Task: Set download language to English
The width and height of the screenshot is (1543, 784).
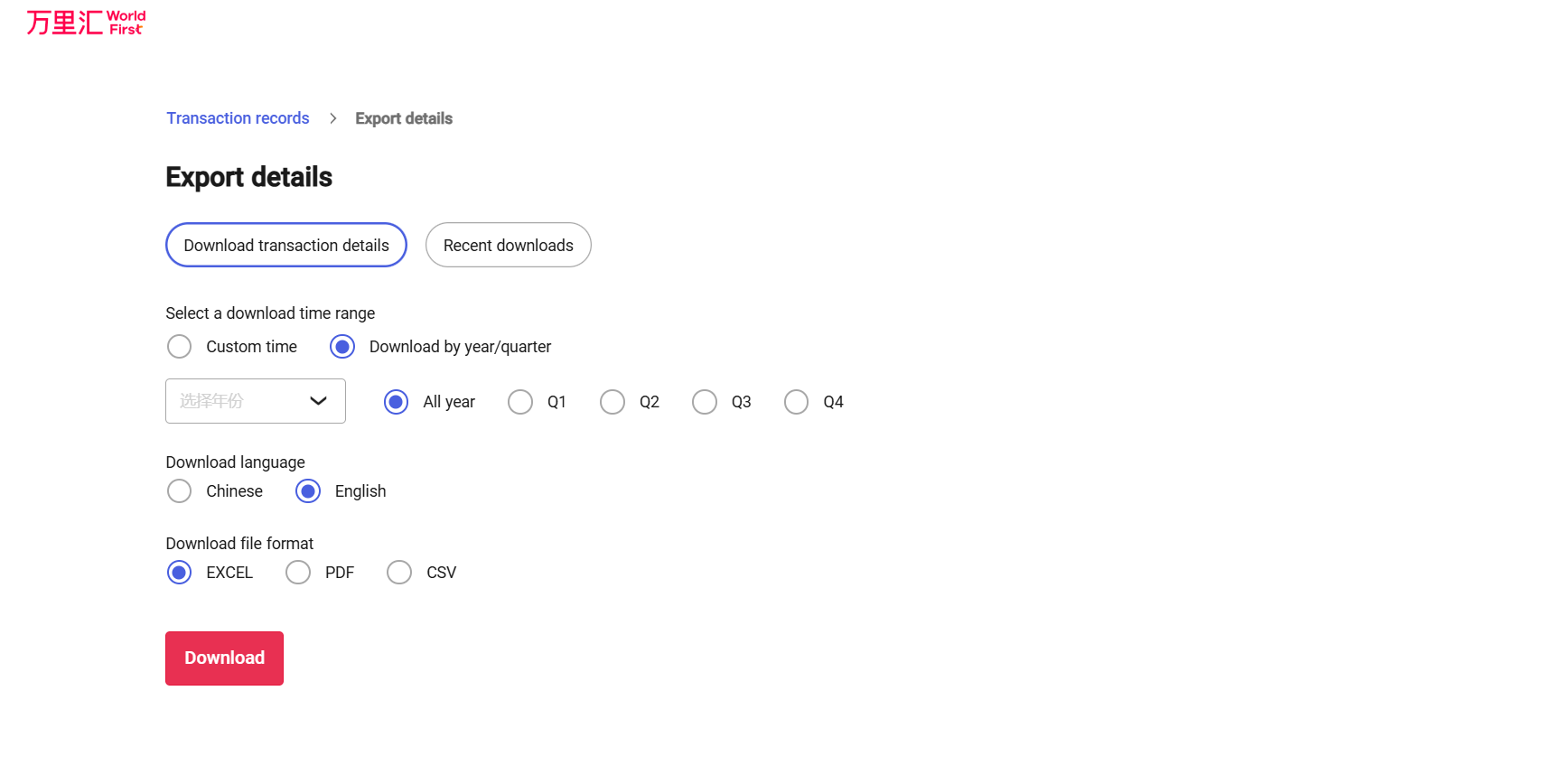Action: [308, 491]
